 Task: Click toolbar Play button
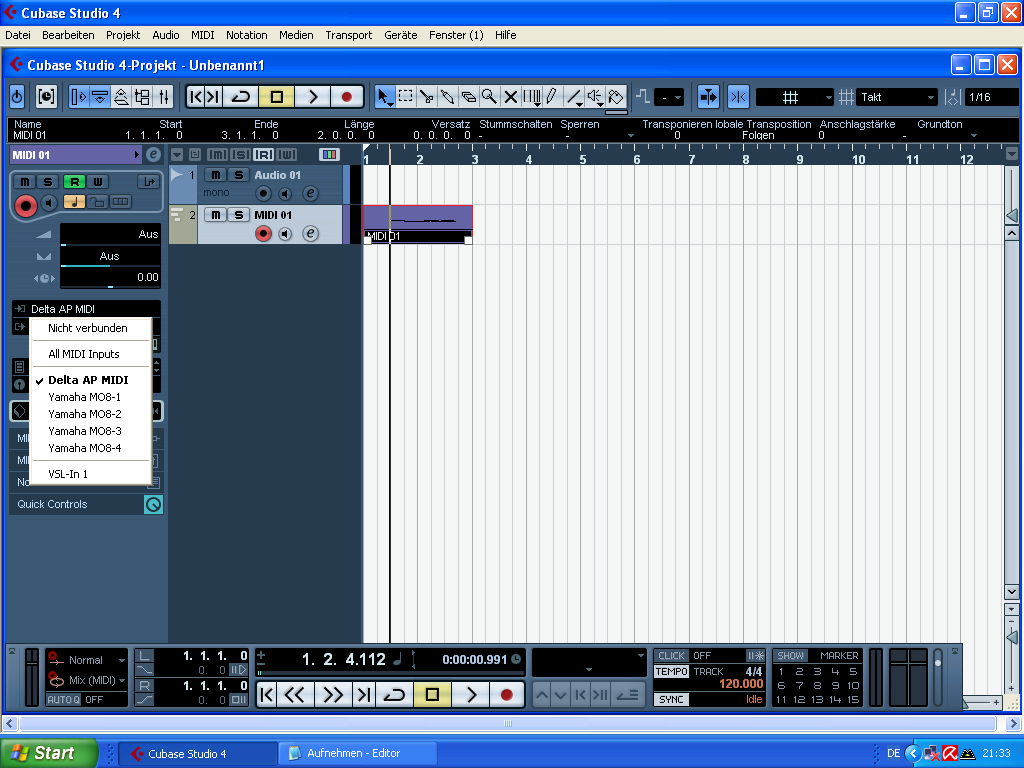(x=312, y=97)
